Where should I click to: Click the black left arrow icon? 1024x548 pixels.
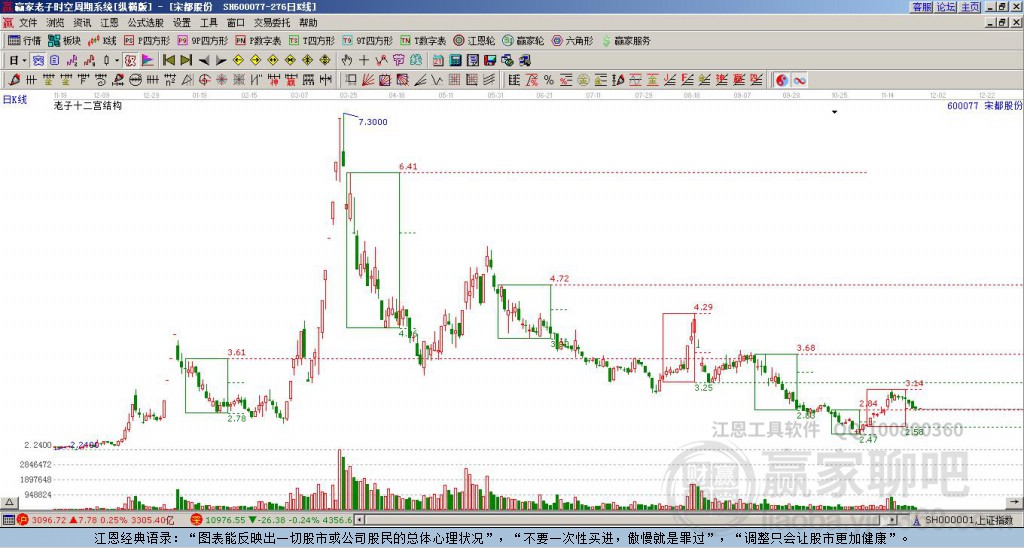click(x=204, y=61)
